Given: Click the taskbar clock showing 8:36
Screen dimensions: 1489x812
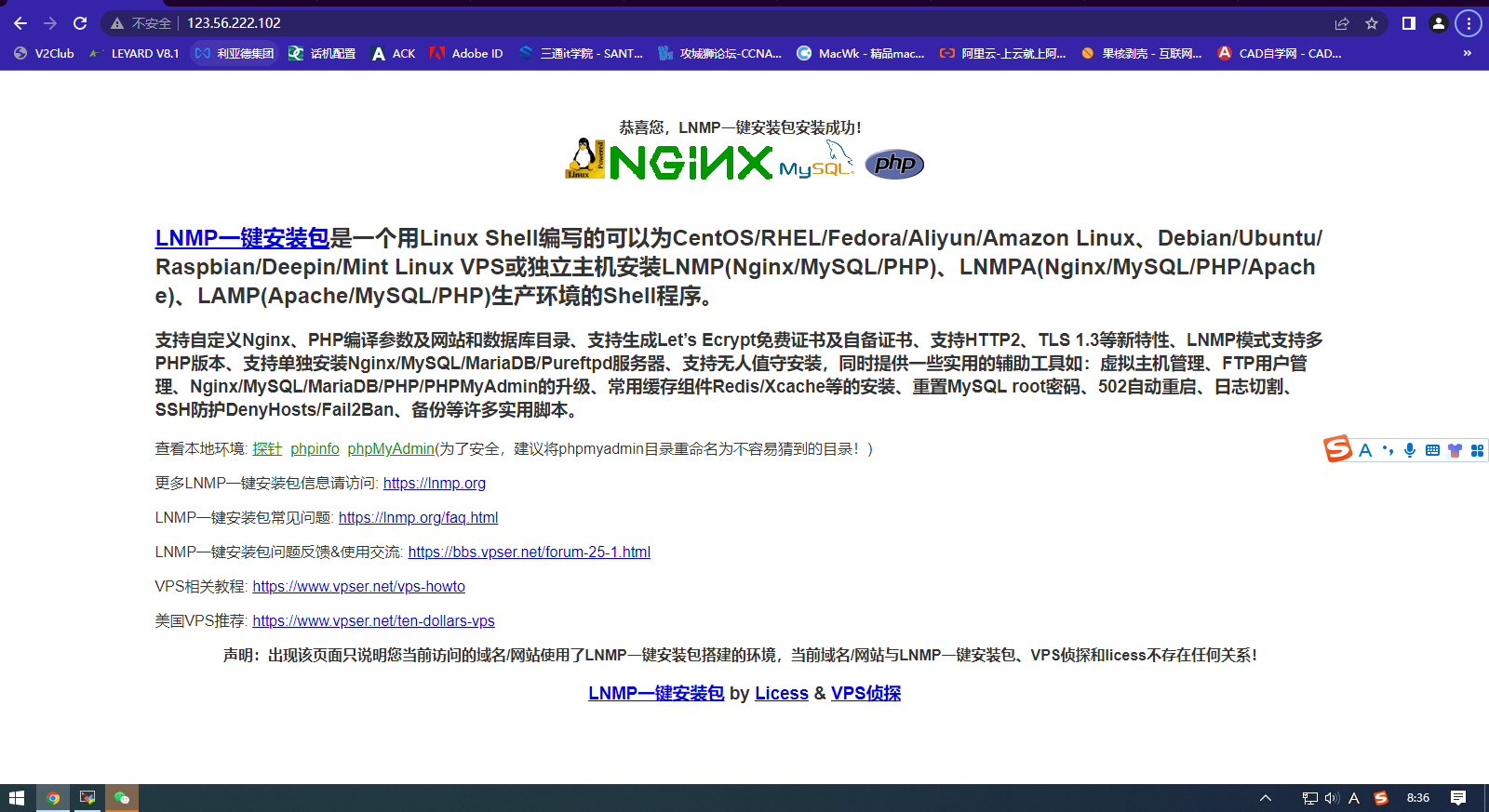Looking at the screenshot, I should [1418, 798].
